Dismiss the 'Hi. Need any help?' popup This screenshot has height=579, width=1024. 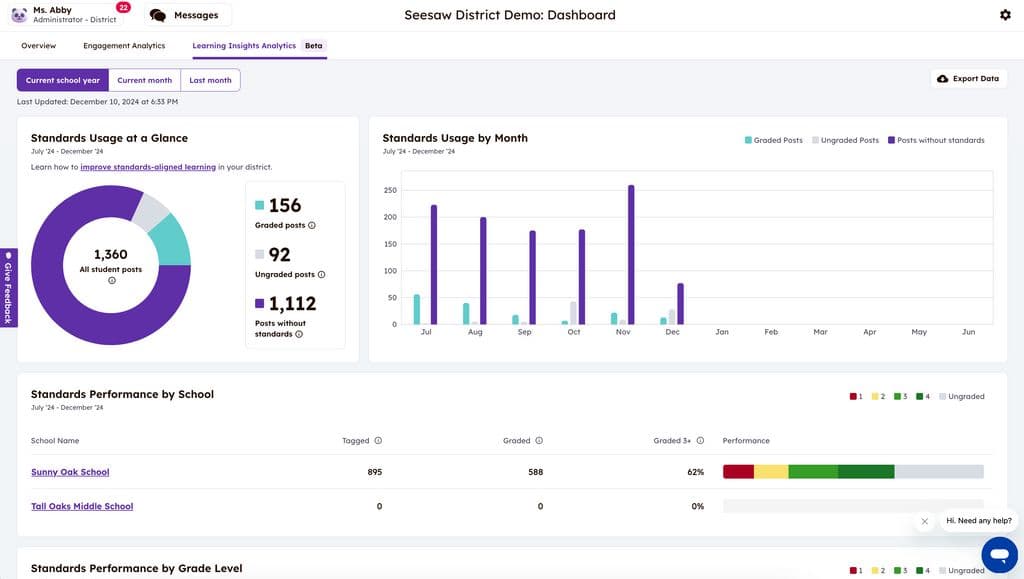point(924,521)
